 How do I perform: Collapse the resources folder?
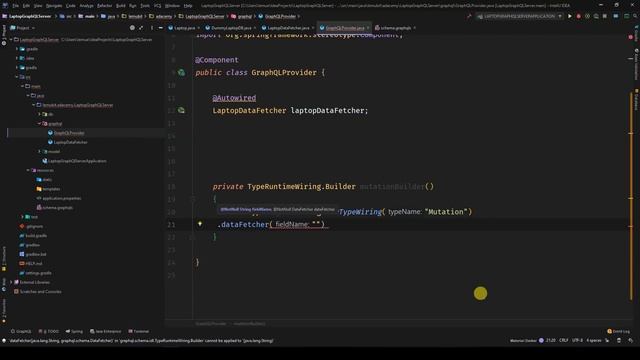pos(28,170)
